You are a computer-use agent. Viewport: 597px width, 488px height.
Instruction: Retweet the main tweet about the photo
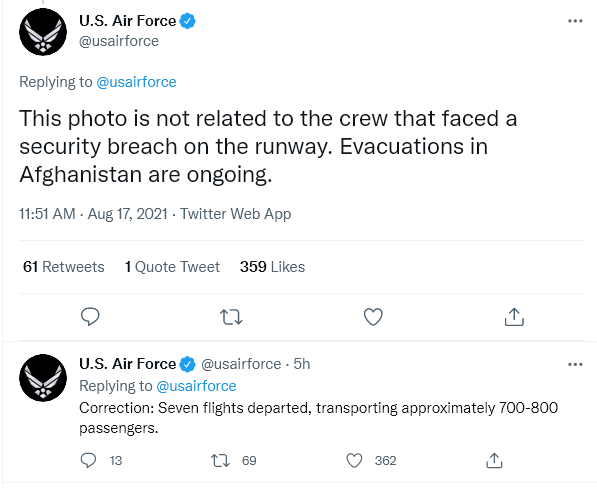tap(231, 317)
